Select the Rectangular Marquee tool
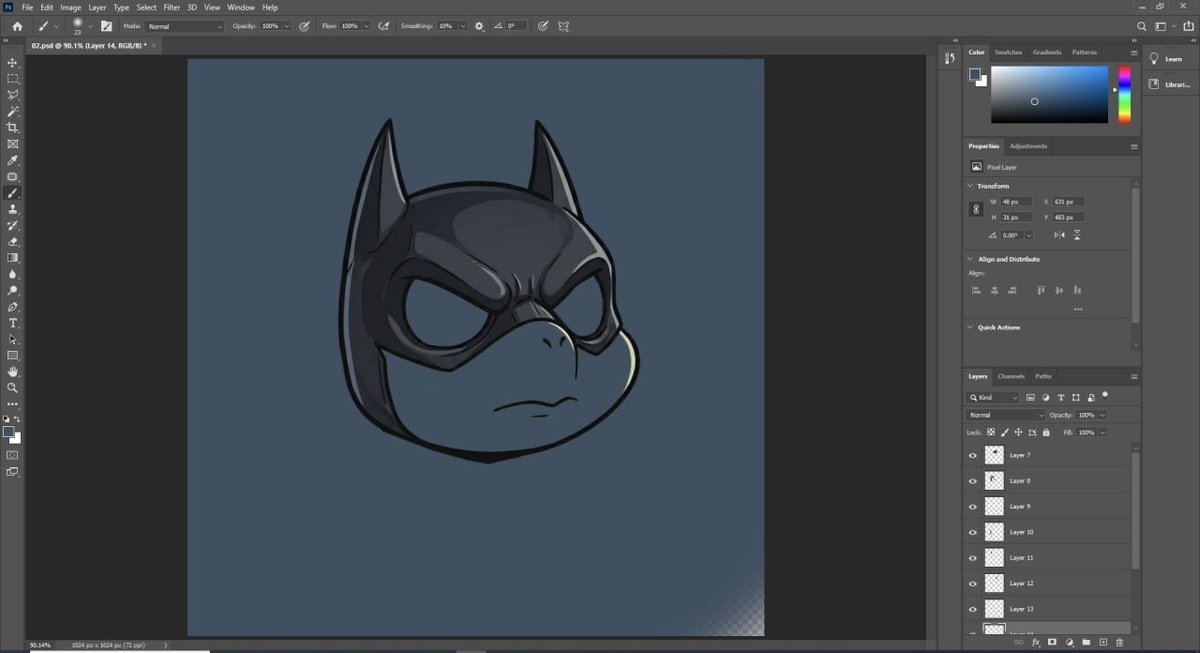 click(13, 78)
